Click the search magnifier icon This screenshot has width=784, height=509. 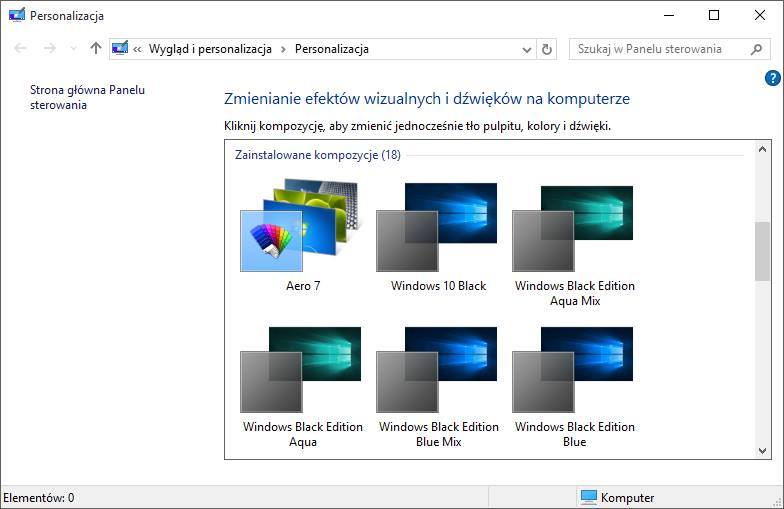click(x=756, y=49)
